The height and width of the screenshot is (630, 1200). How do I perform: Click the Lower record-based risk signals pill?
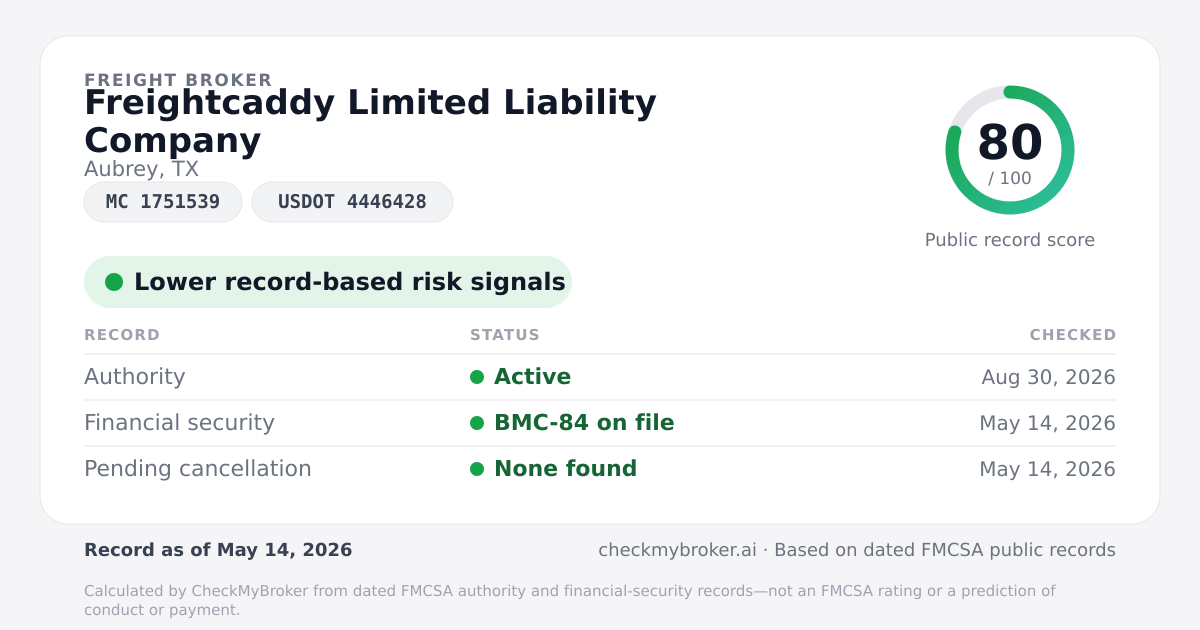pyautogui.click(x=328, y=282)
